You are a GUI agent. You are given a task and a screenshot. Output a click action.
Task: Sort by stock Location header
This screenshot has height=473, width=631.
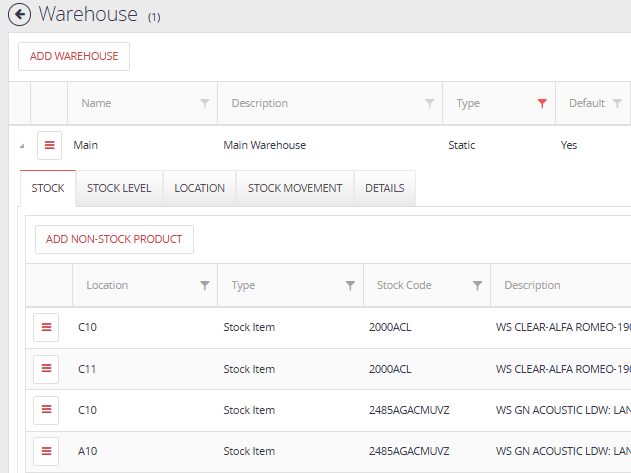click(107, 285)
